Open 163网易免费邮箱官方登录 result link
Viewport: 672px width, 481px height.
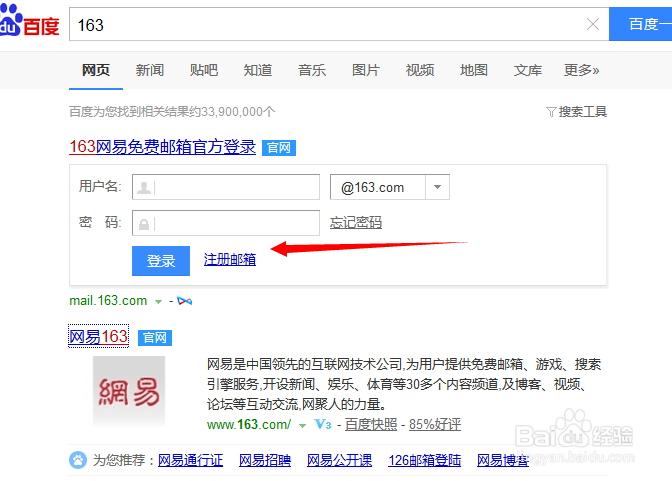pyautogui.click(x=162, y=147)
